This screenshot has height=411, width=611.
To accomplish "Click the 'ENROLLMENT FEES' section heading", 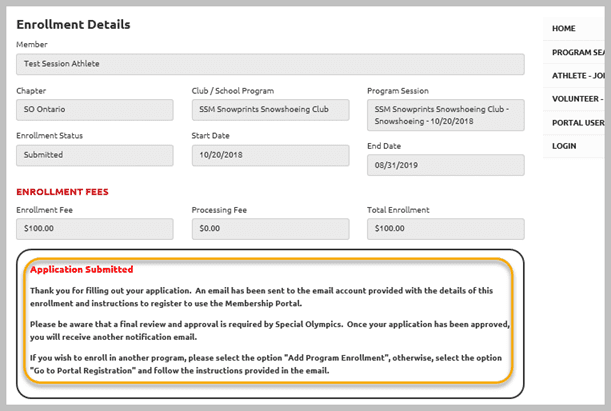I will point(62,192).
